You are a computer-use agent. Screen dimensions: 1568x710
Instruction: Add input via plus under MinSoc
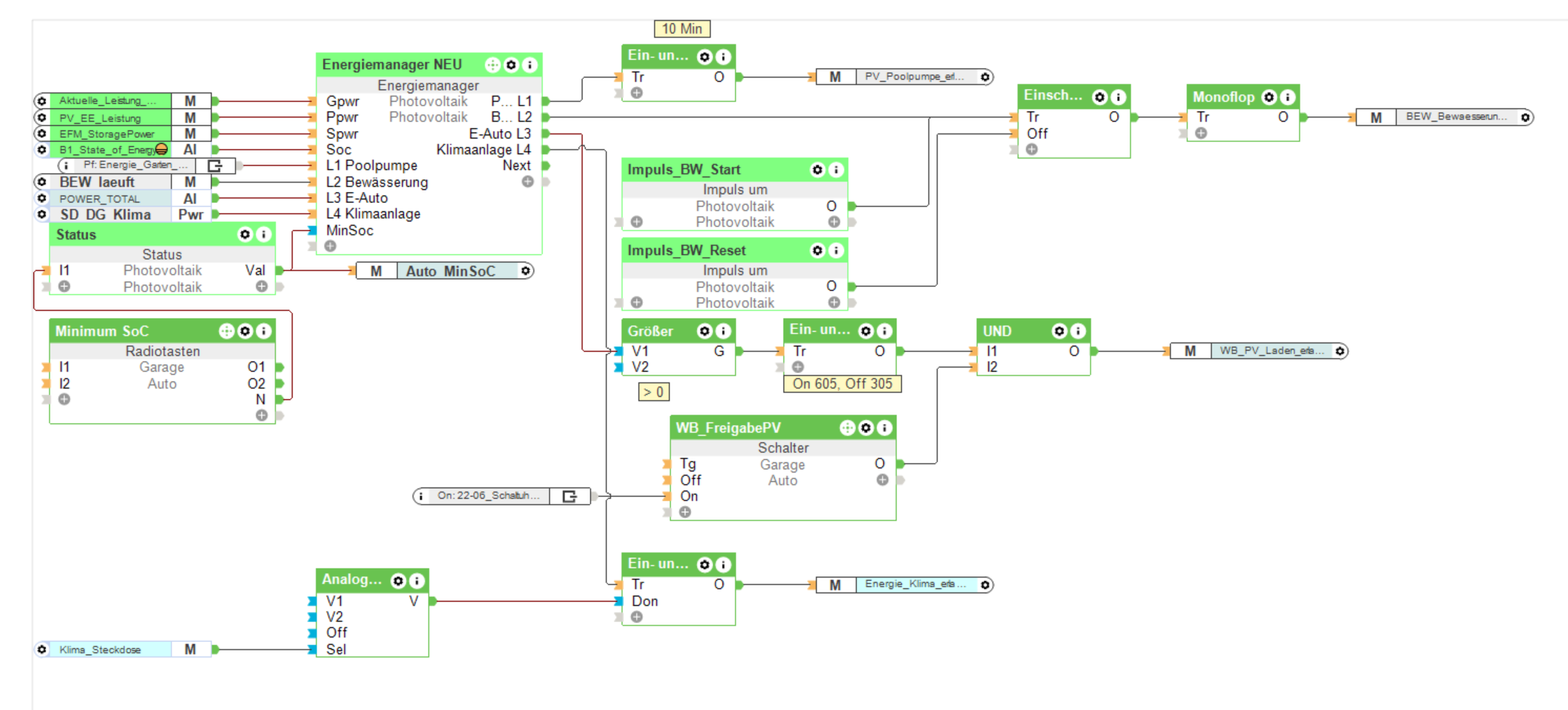pyautogui.click(x=331, y=246)
